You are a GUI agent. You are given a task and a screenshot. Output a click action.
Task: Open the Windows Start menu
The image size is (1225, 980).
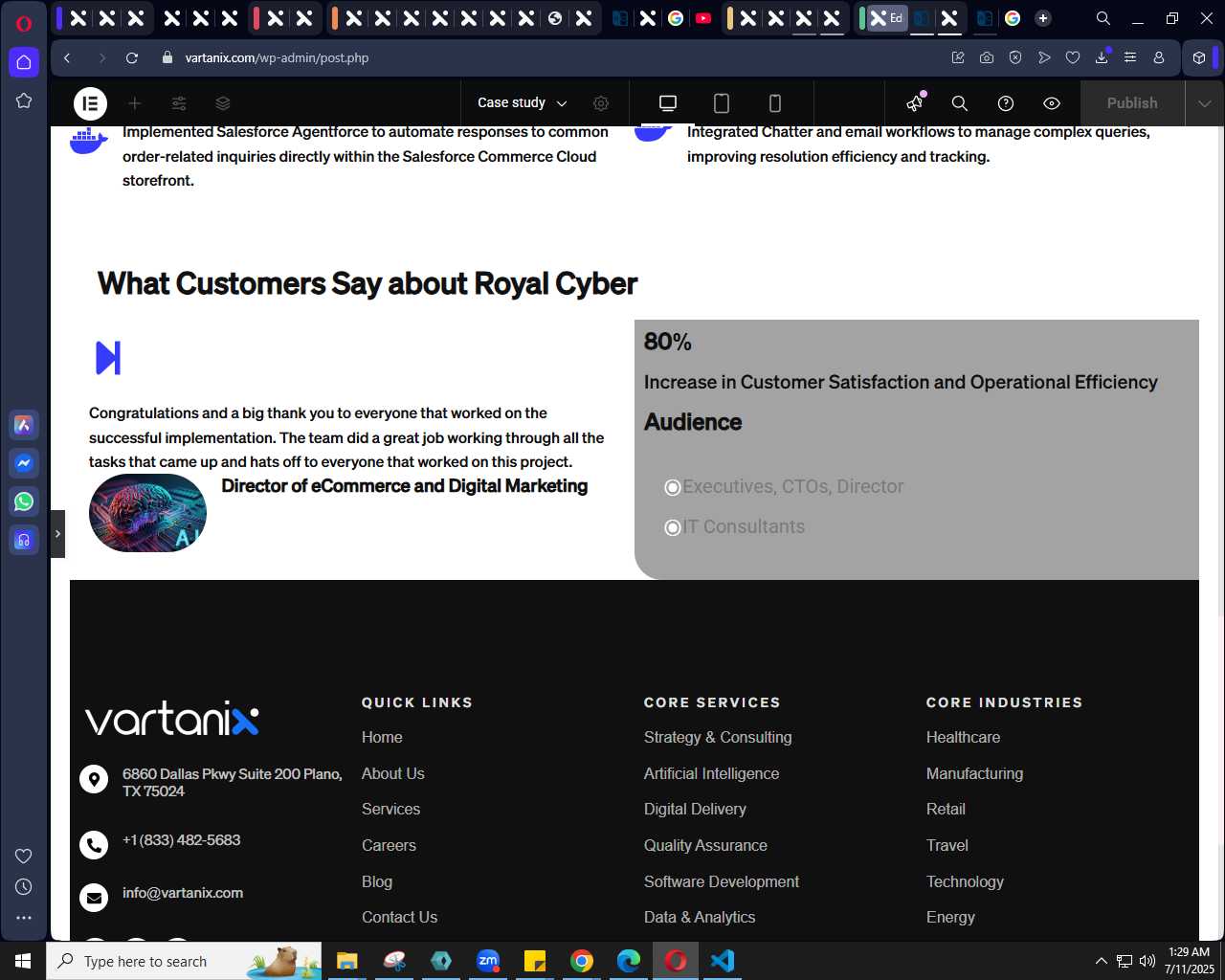(23, 961)
